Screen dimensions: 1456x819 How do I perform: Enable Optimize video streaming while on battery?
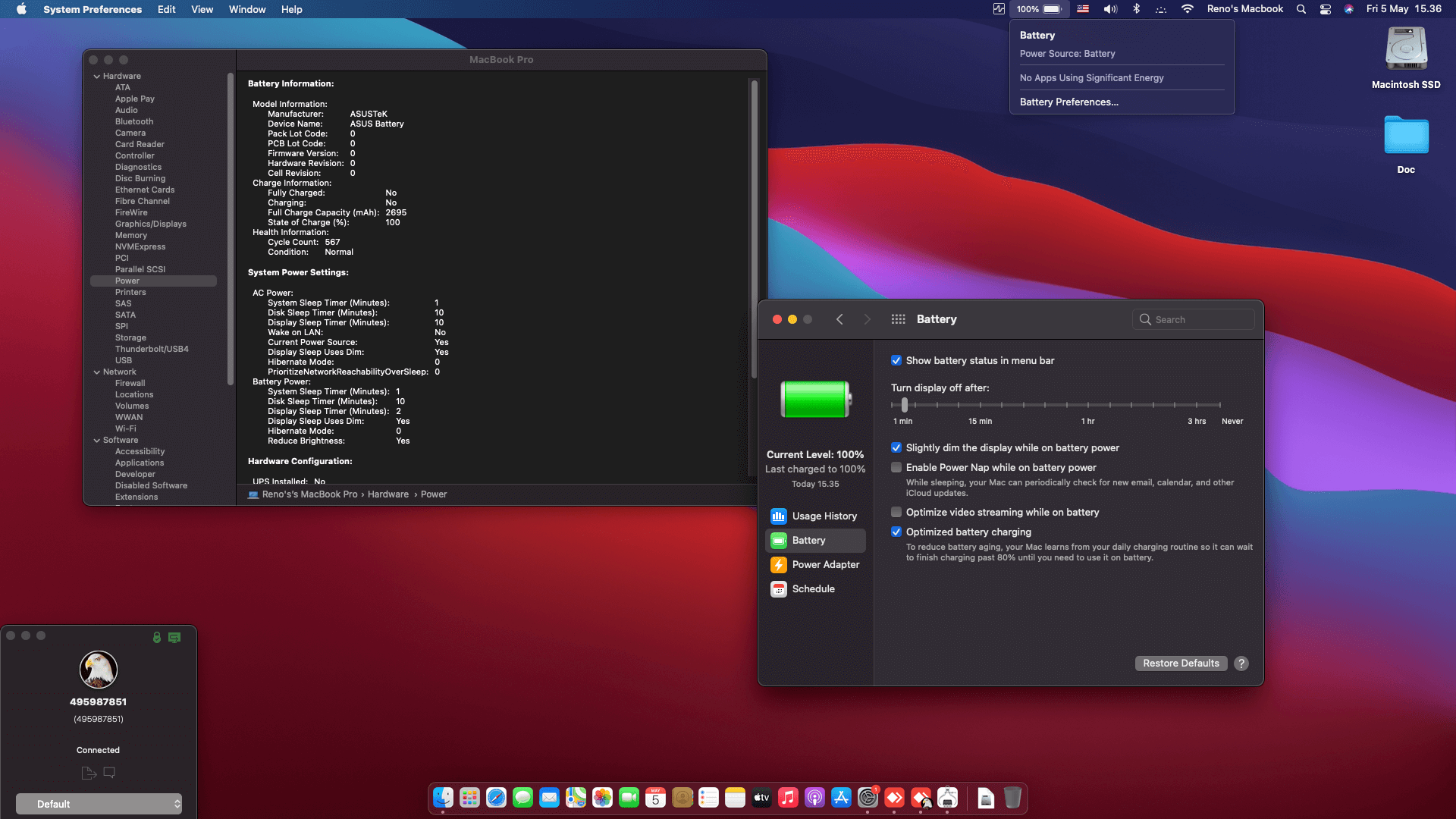point(896,513)
